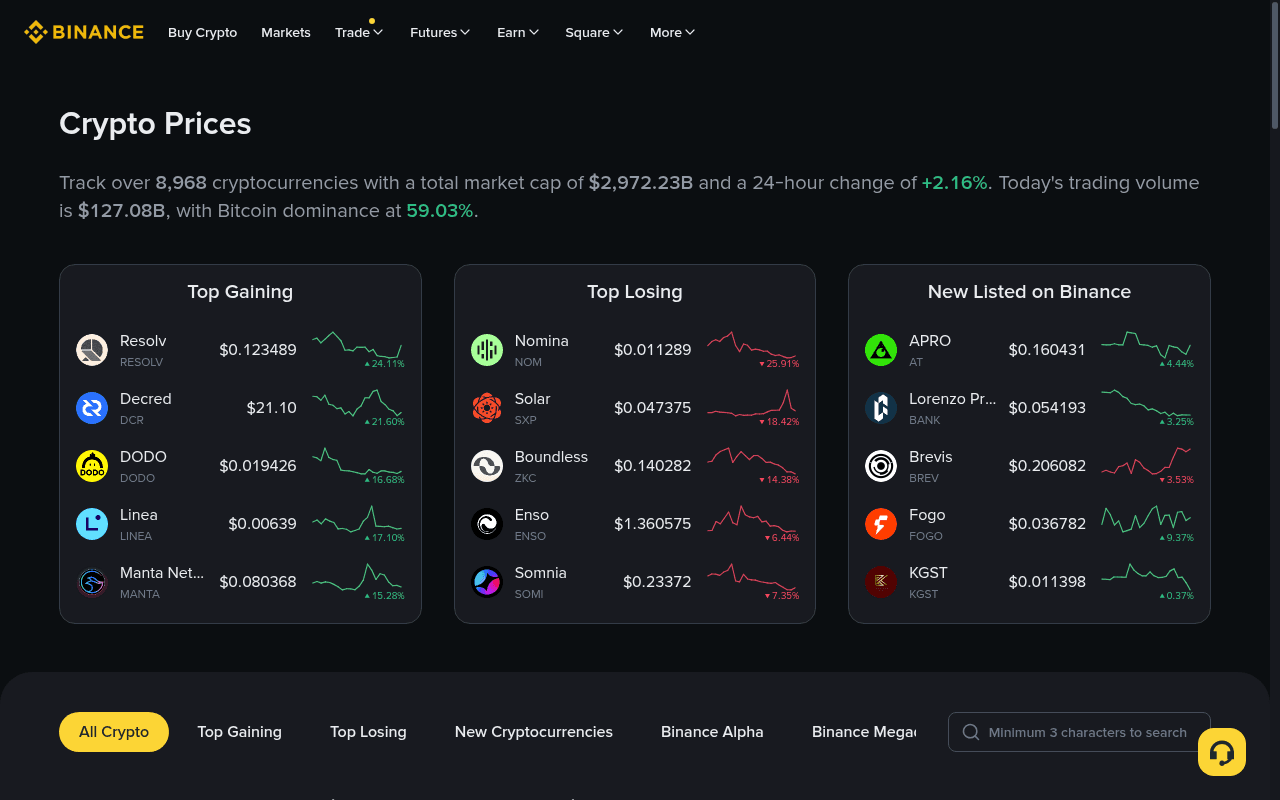
Task: Click the Resolv coin icon
Action: click(x=92, y=350)
